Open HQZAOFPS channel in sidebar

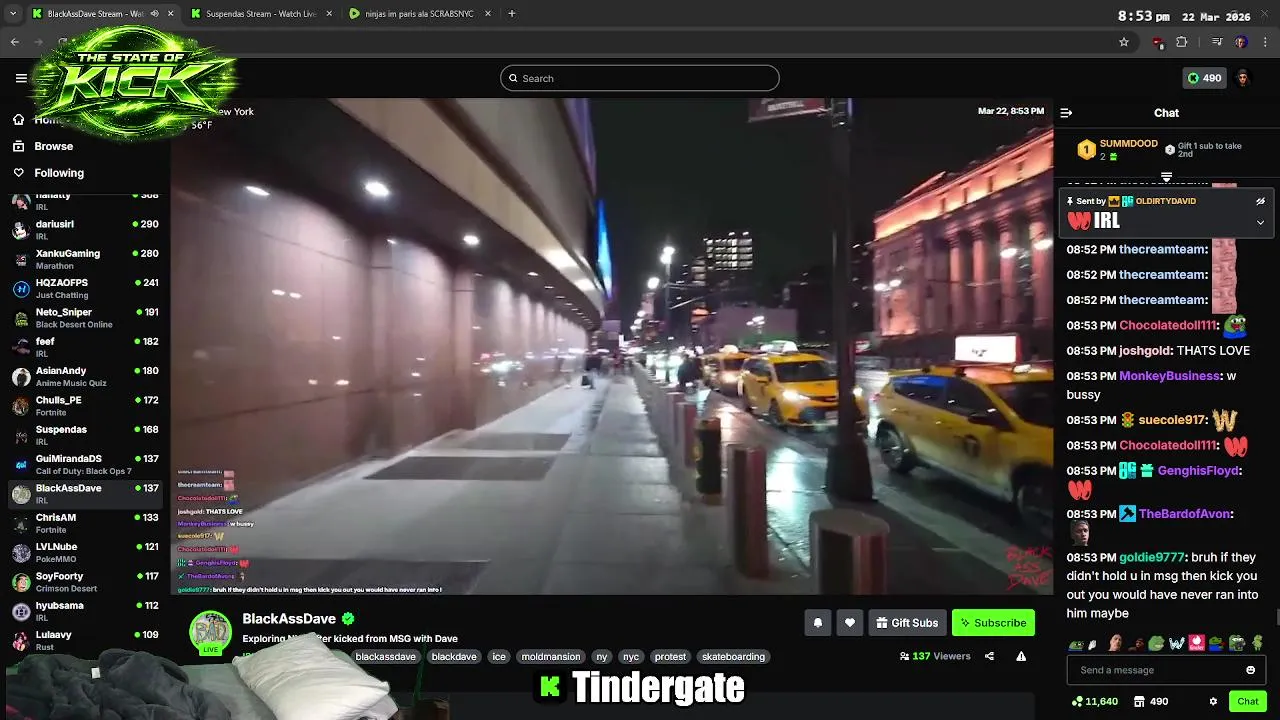click(85, 288)
